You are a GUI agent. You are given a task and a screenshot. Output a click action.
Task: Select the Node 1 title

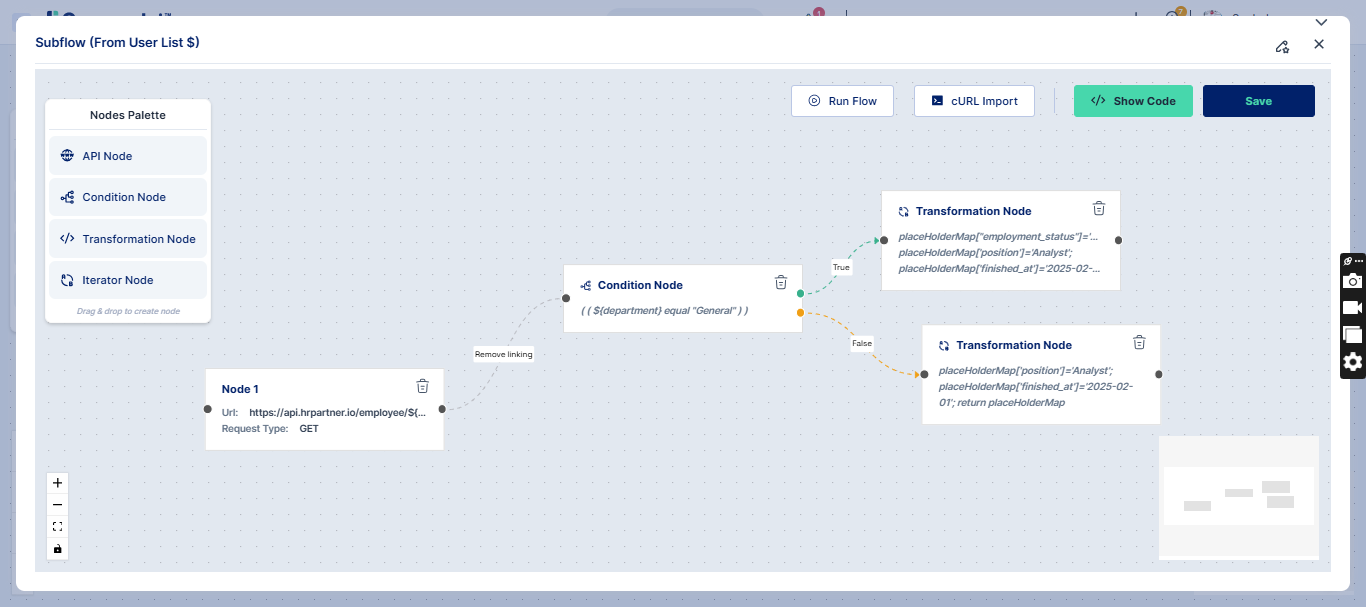pos(240,389)
